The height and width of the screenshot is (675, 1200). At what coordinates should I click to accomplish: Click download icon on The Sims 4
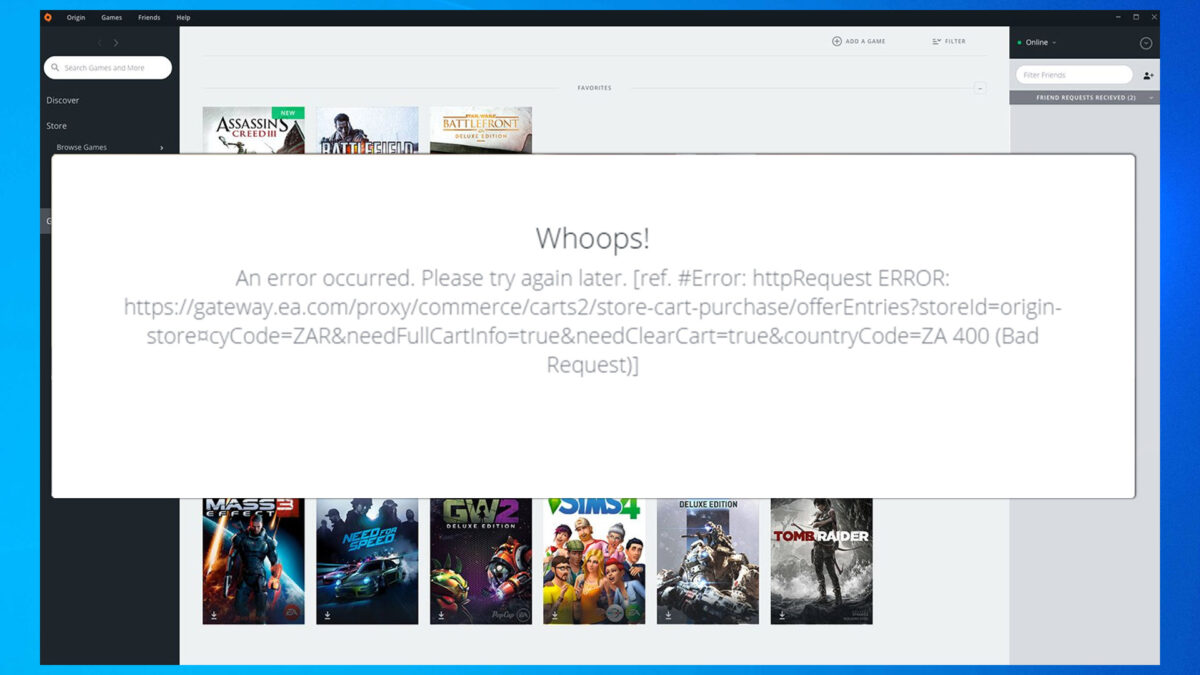(554, 615)
